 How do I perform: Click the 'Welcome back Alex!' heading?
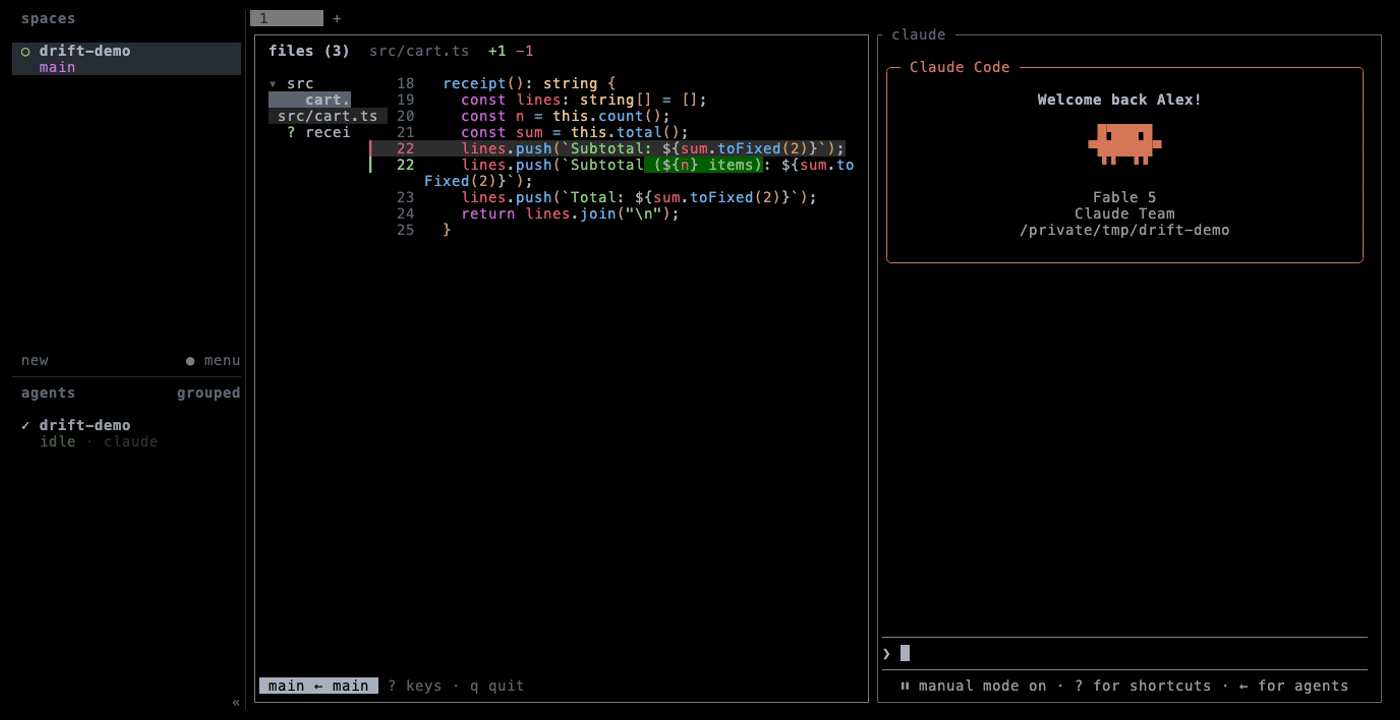coord(1119,100)
